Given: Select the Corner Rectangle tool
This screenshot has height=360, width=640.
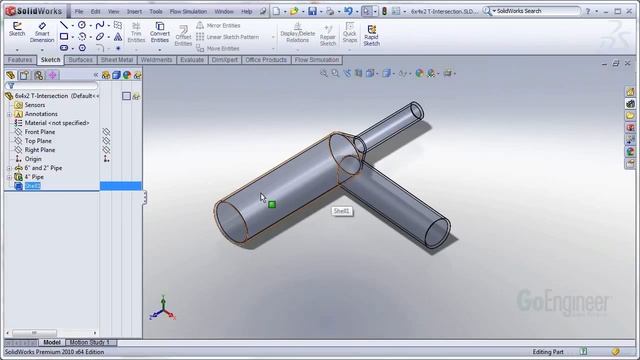Looking at the screenshot, I should tap(64, 37).
